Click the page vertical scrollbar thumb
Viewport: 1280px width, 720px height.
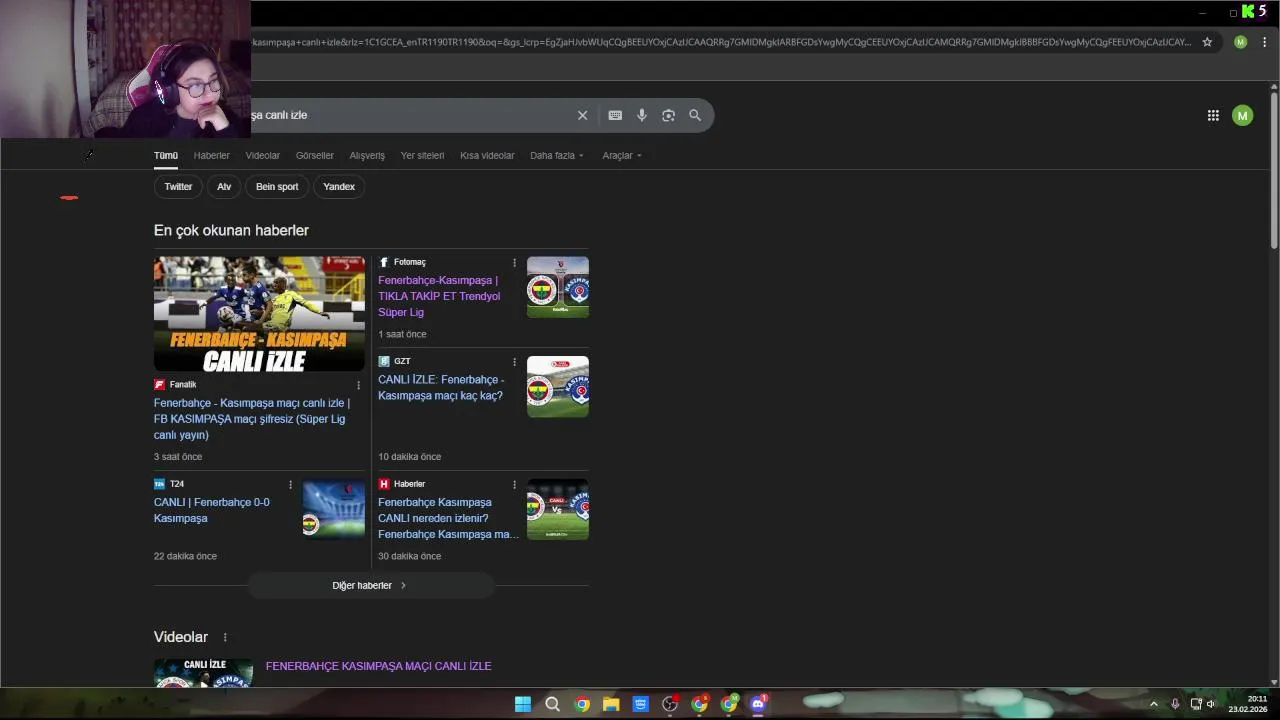point(1274,170)
